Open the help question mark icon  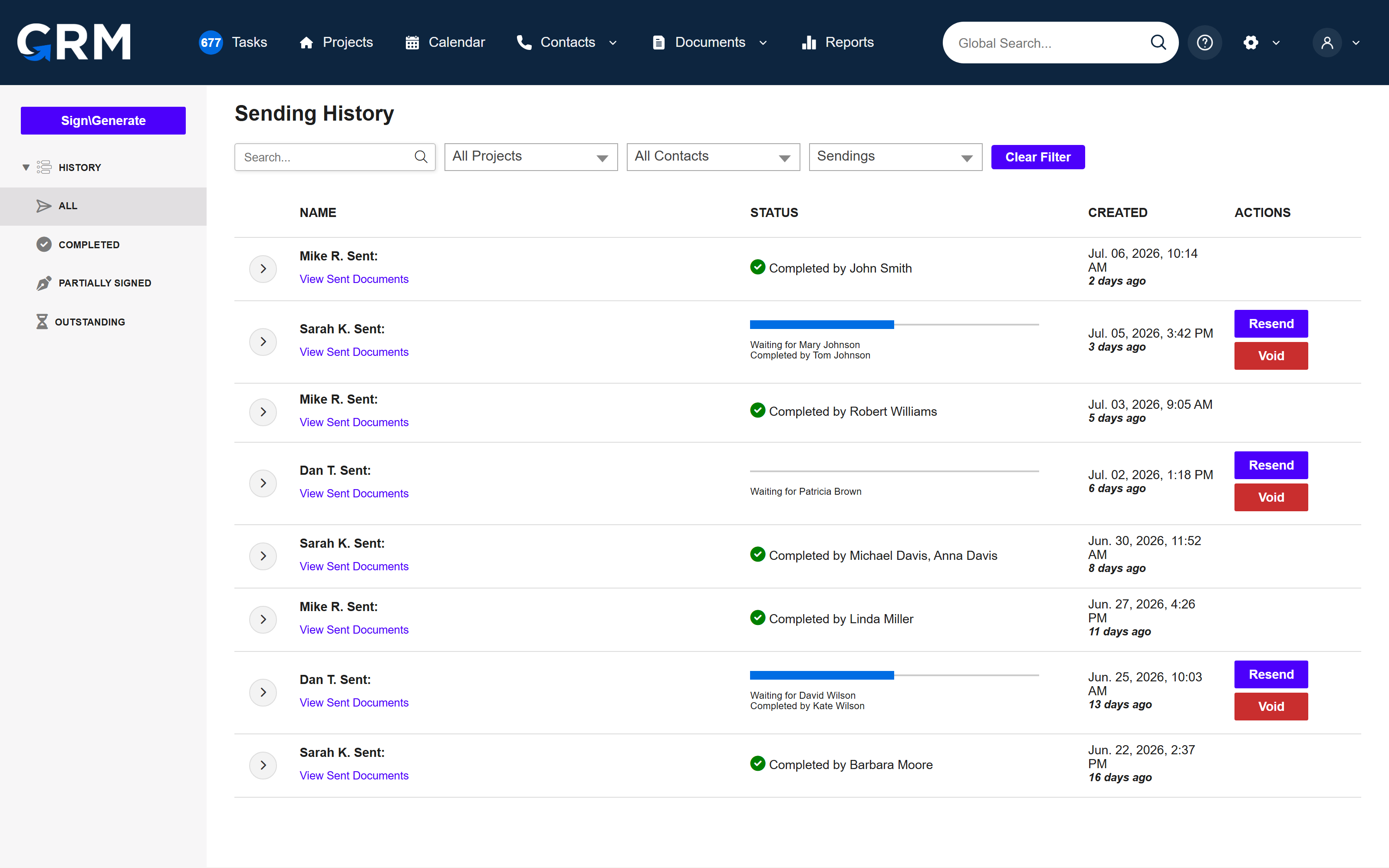1205,43
